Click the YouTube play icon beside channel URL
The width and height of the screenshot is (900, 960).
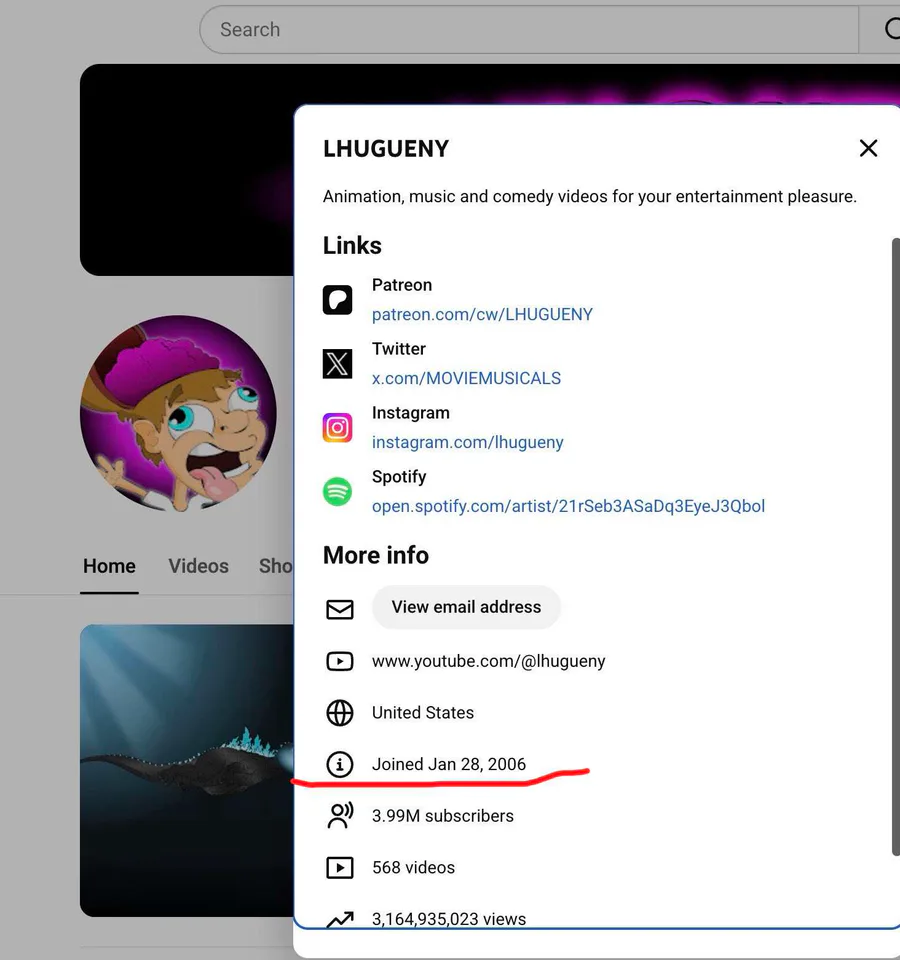(x=339, y=661)
